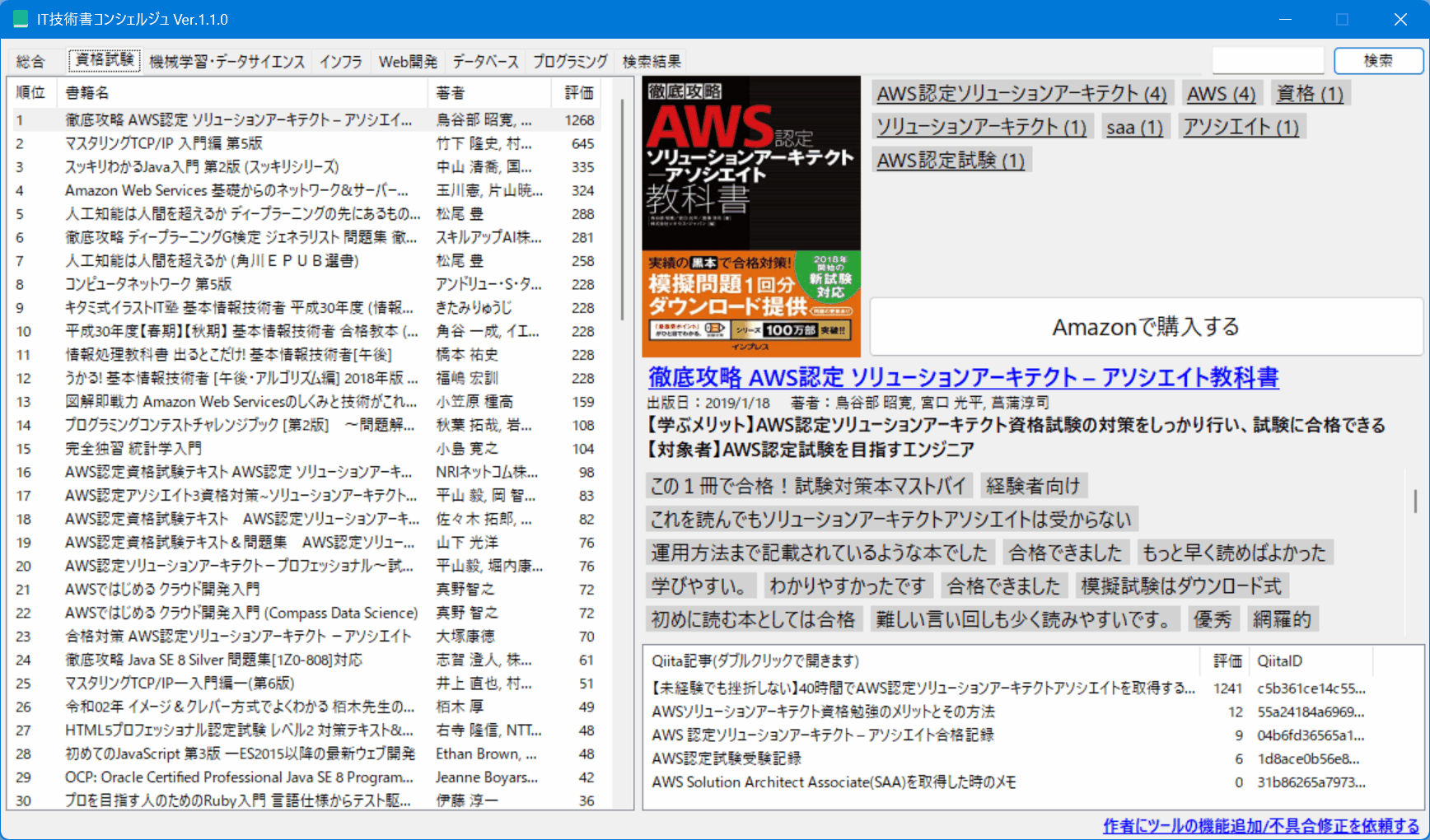This screenshot has height=840, width=1430.
Task: Select プロを目指す人のためのRuby入門 row
Action: coord(305,800)
